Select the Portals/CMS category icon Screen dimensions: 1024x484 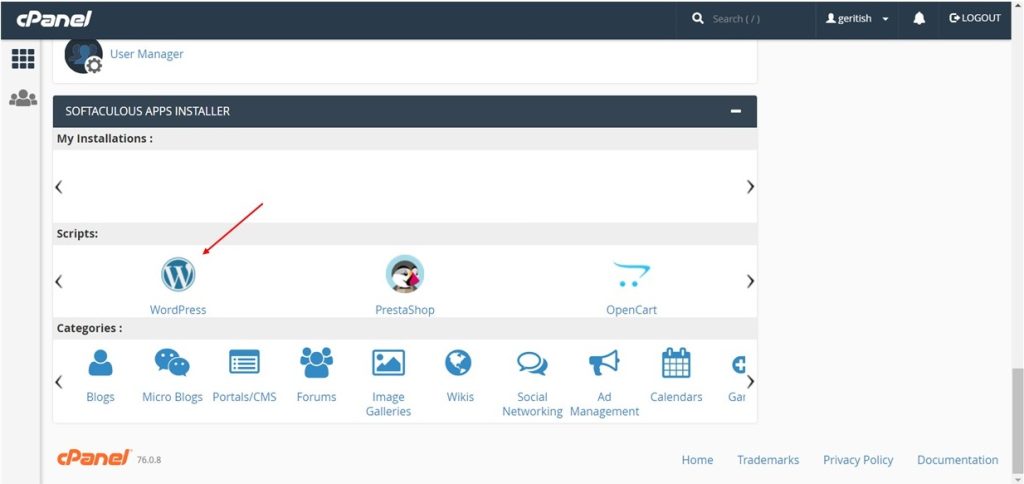(245, 362)
